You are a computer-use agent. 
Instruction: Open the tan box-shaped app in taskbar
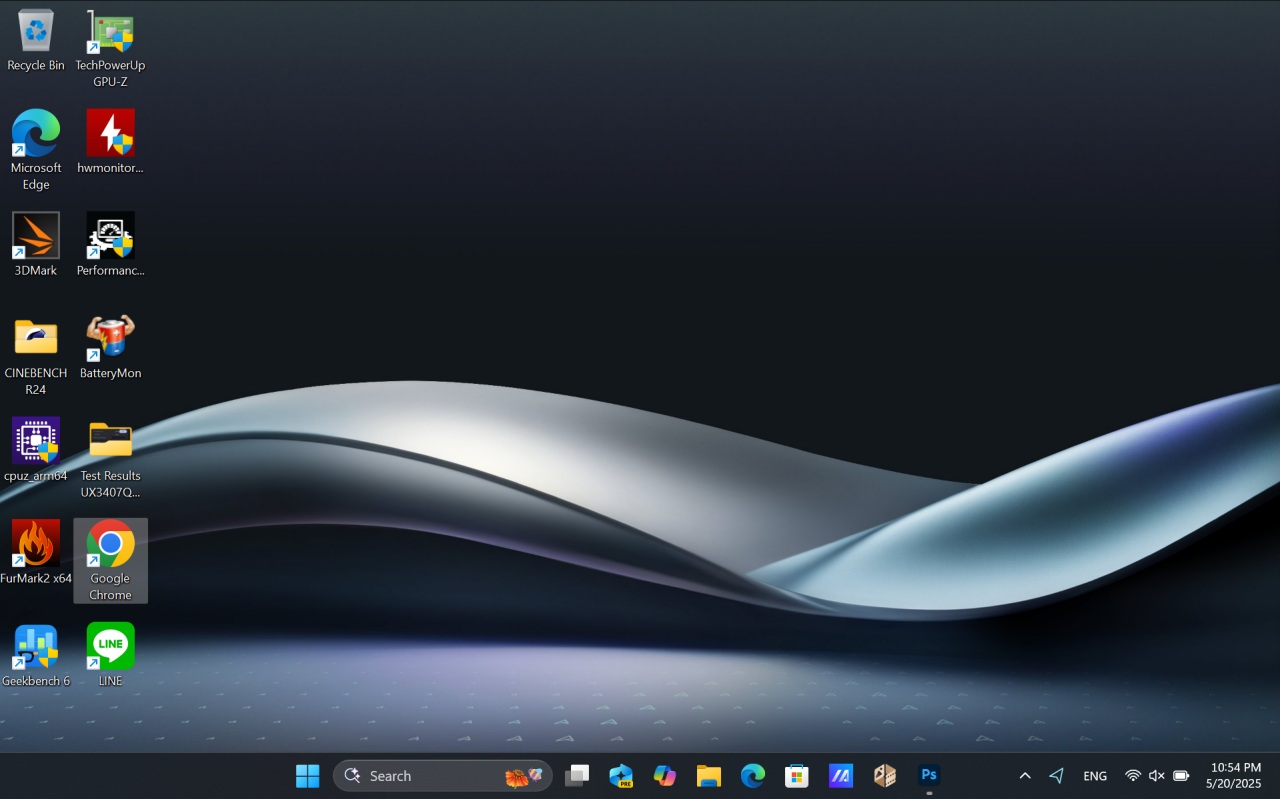pyautogui.click(x=885, y=776)
